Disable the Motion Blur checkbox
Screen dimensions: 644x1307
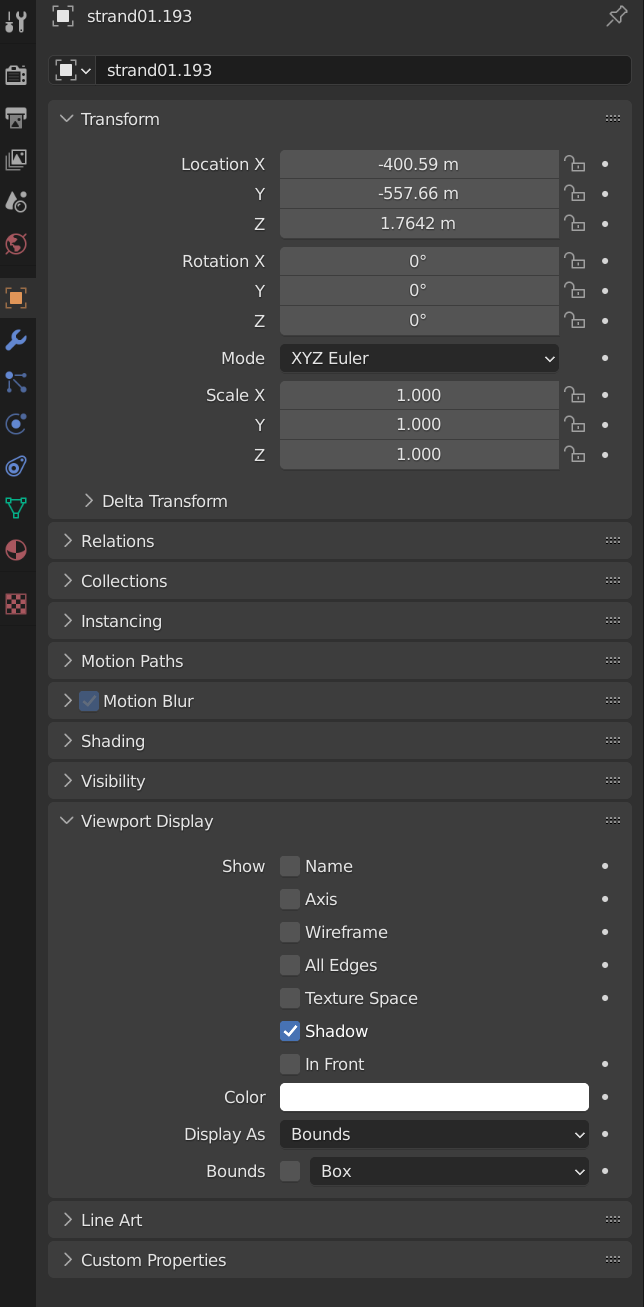click(x=89, y=701)
